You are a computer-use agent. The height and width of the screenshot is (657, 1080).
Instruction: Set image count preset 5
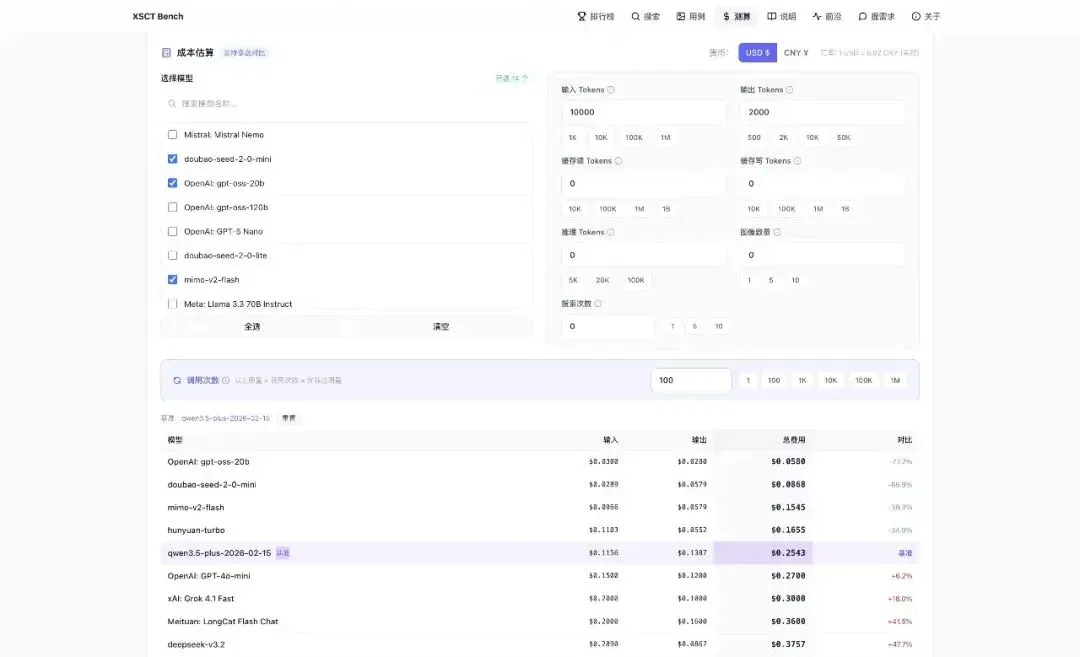(x=771, y=280)
